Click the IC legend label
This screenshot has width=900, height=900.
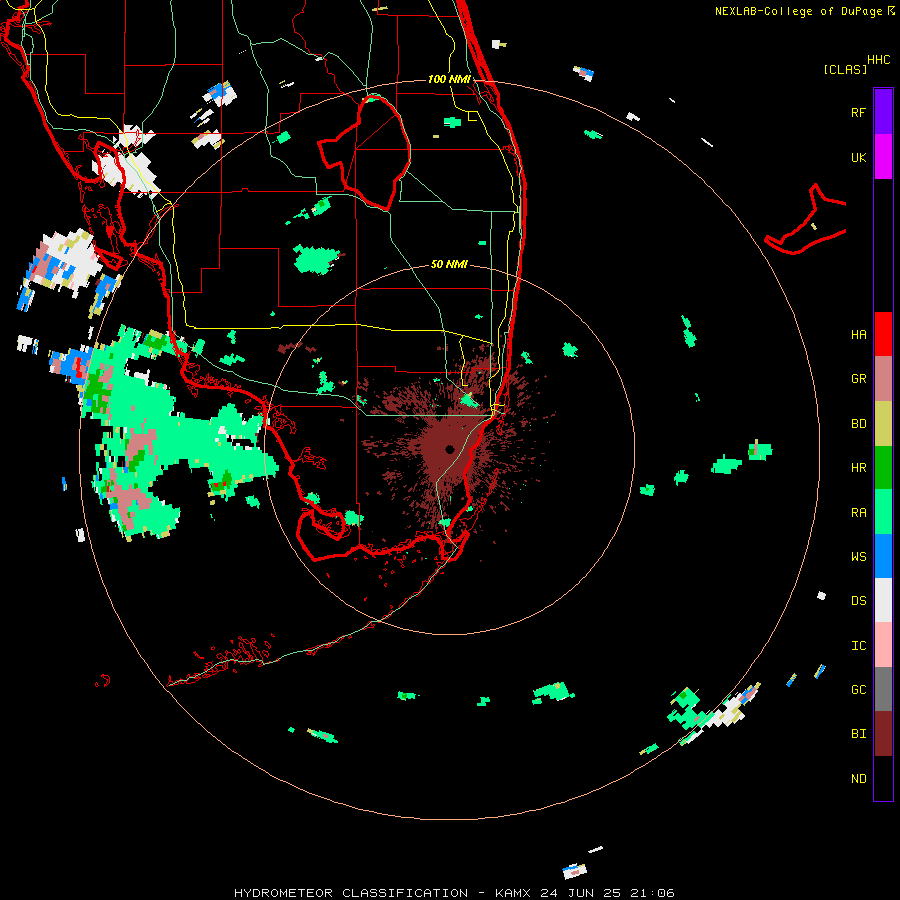pyautogui.click(x=858, y=646)
